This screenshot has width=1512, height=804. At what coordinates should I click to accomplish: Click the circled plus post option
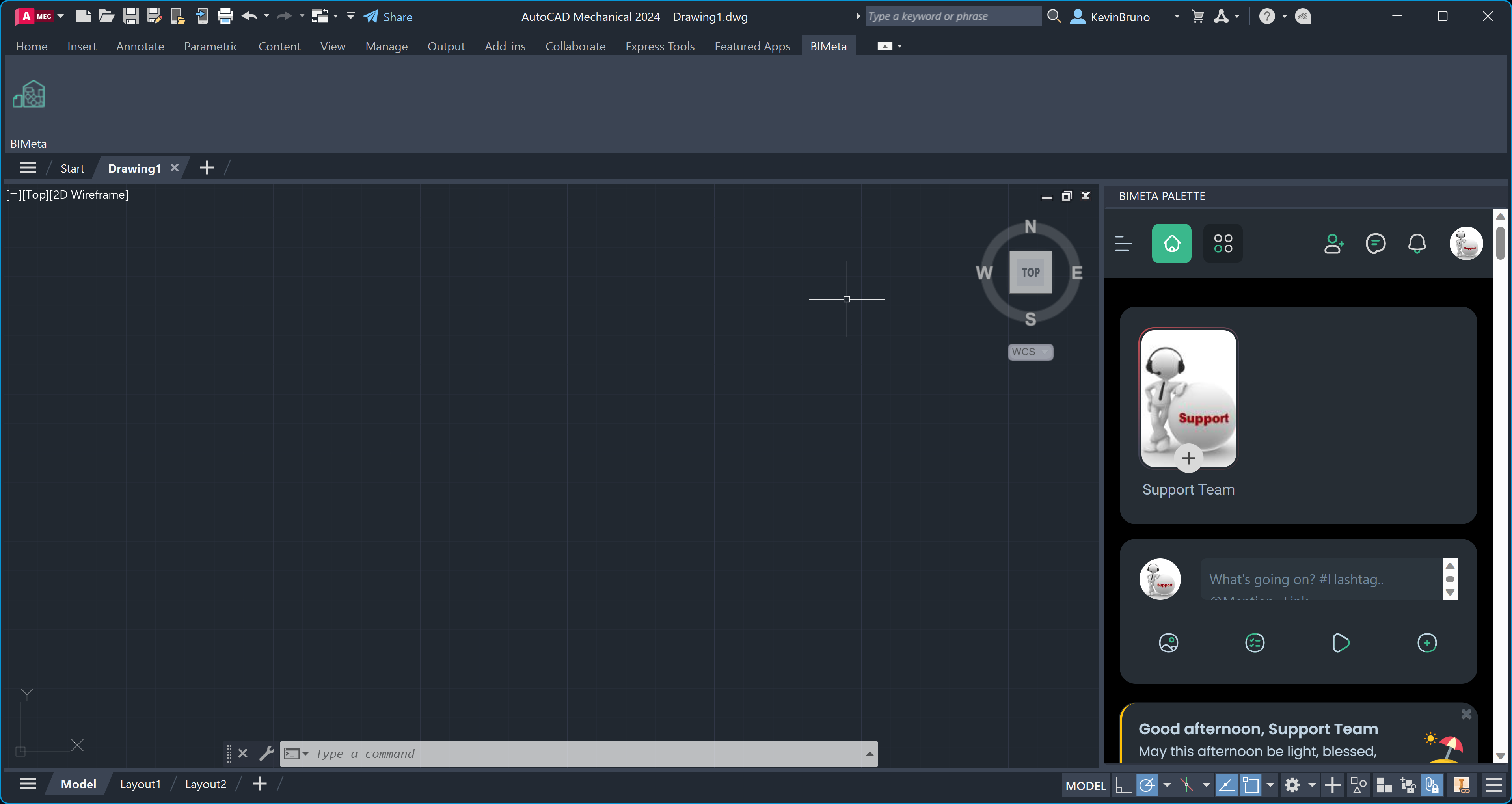(1427, 643)
